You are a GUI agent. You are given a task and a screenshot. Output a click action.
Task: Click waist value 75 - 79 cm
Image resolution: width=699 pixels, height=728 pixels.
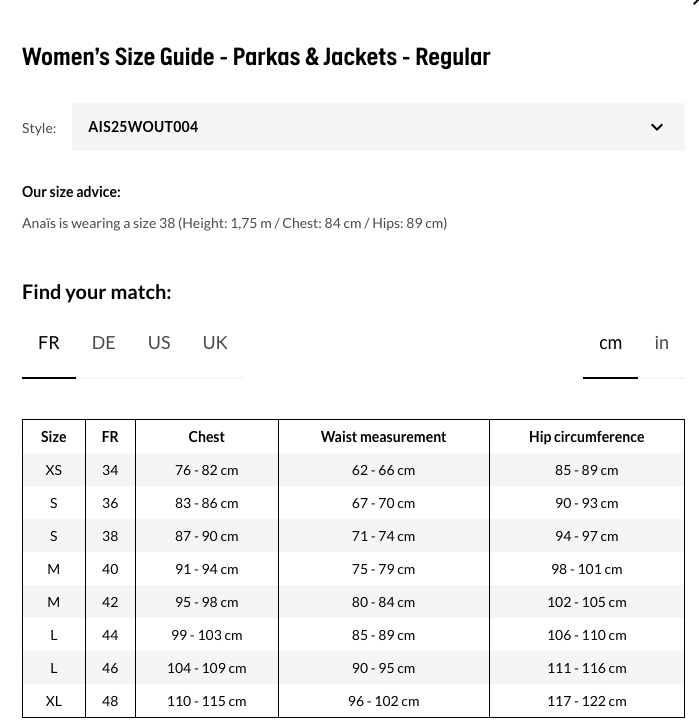click(383, 569)
